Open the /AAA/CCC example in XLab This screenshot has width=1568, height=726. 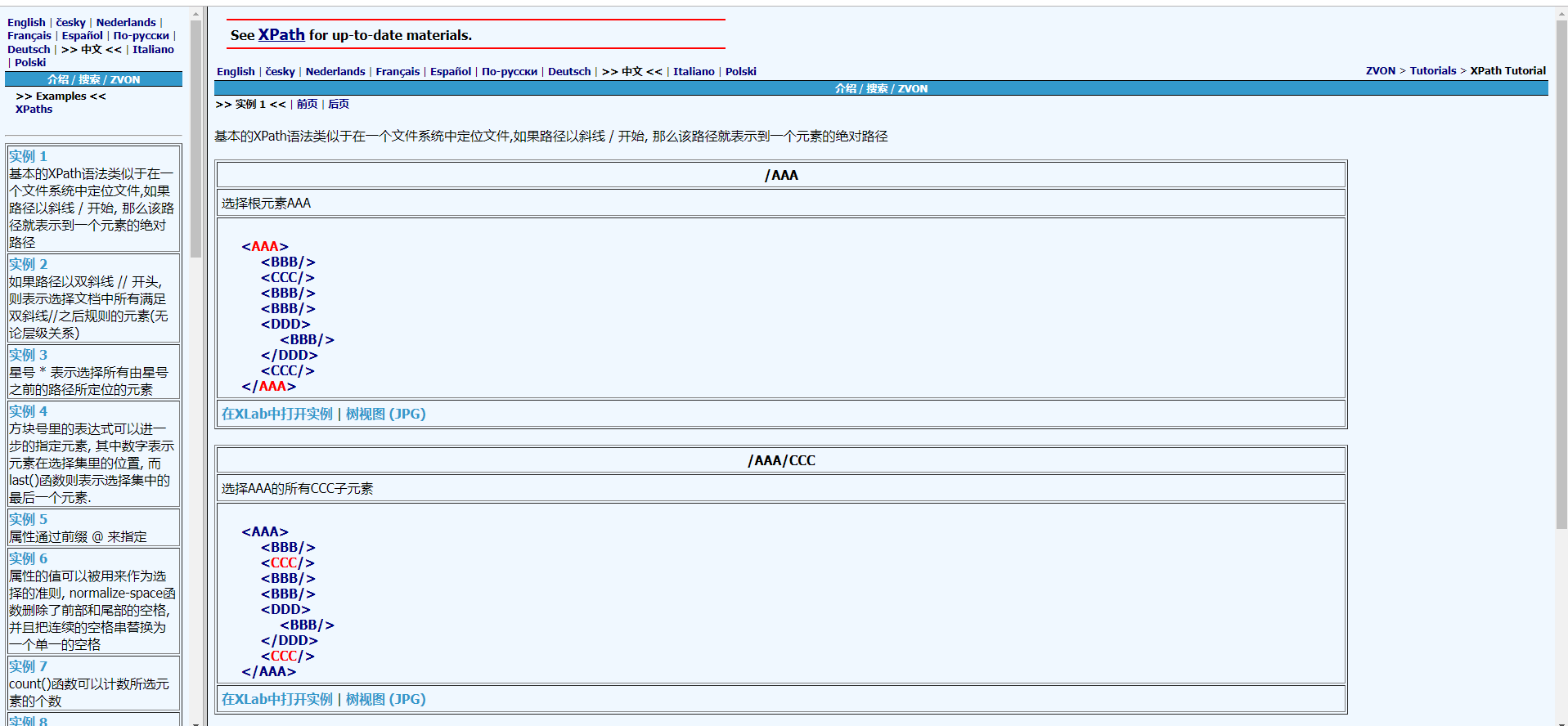(x=277, y=699)
